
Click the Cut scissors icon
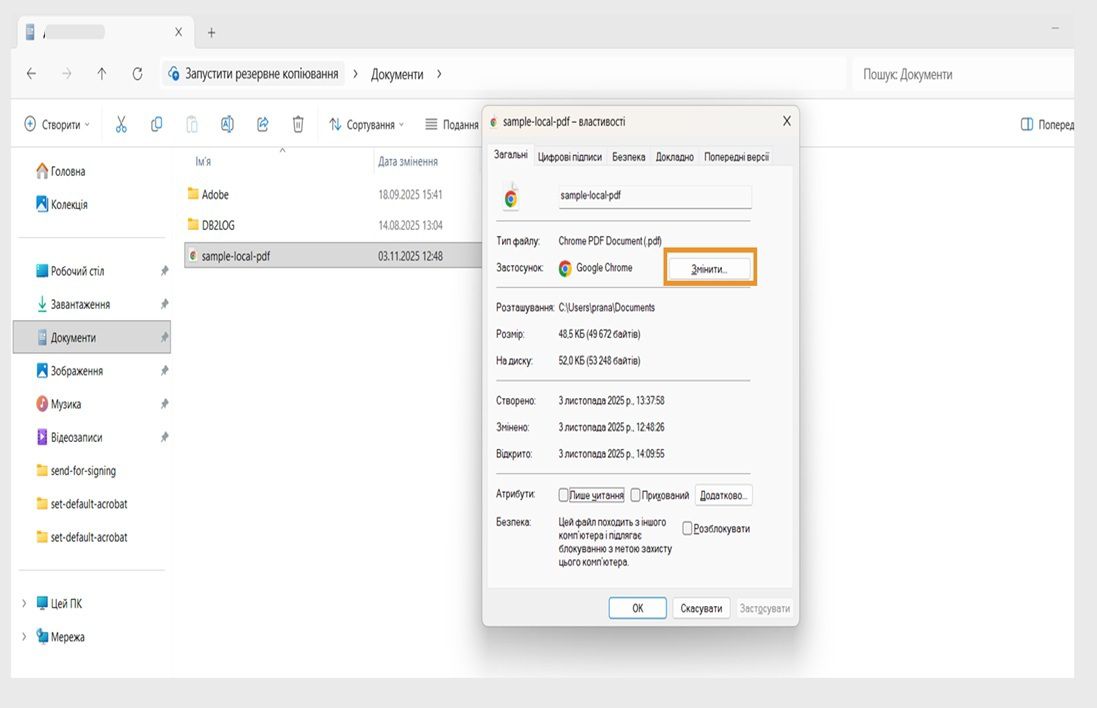121,125
